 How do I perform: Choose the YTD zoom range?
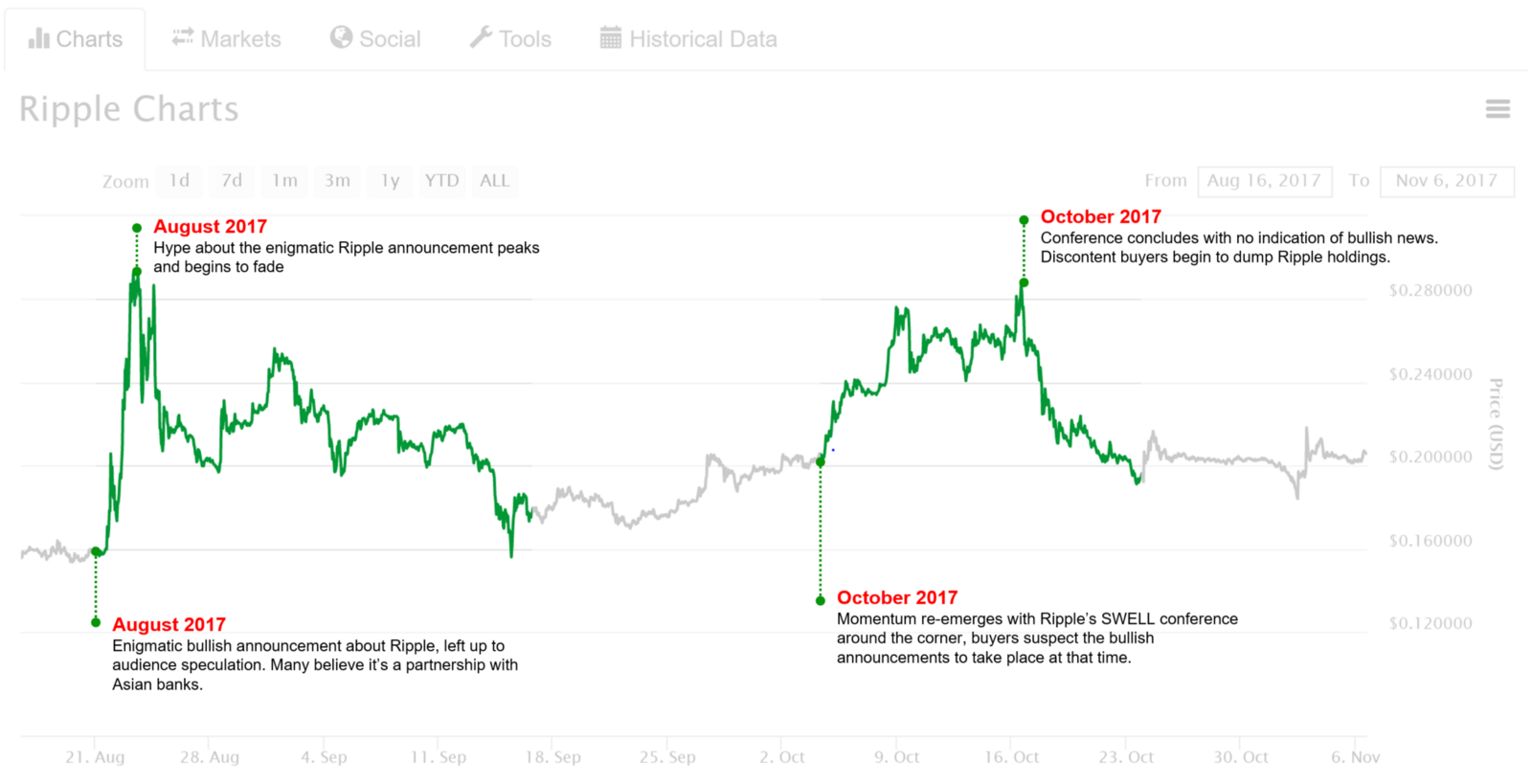pos(441,181)
